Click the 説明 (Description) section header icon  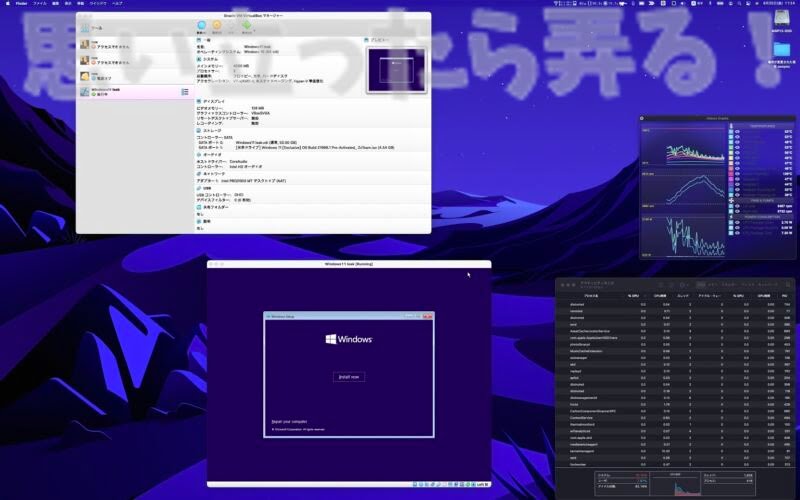[199, 221]
